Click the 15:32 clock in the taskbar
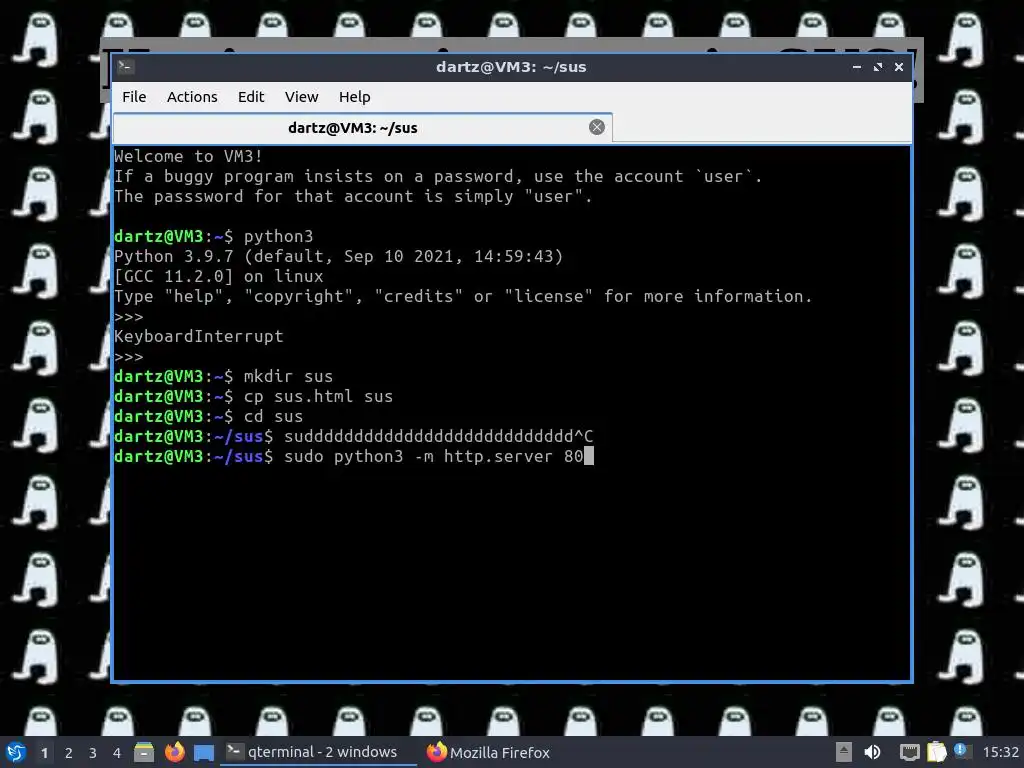Viewport: 1024px width, 768px height. click(x=1000, y=752)
